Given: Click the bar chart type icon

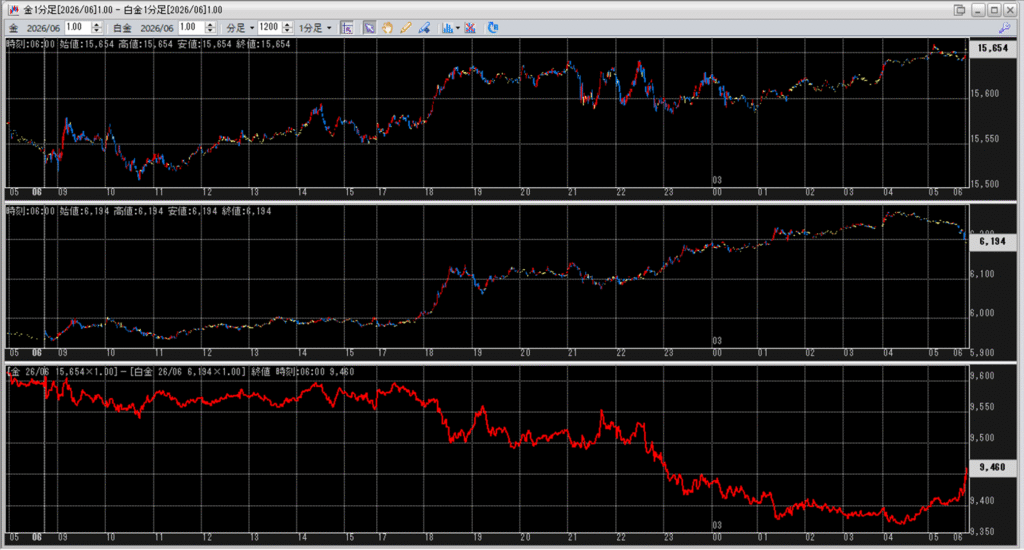Looking at the screenshot, I should (447, 28).
